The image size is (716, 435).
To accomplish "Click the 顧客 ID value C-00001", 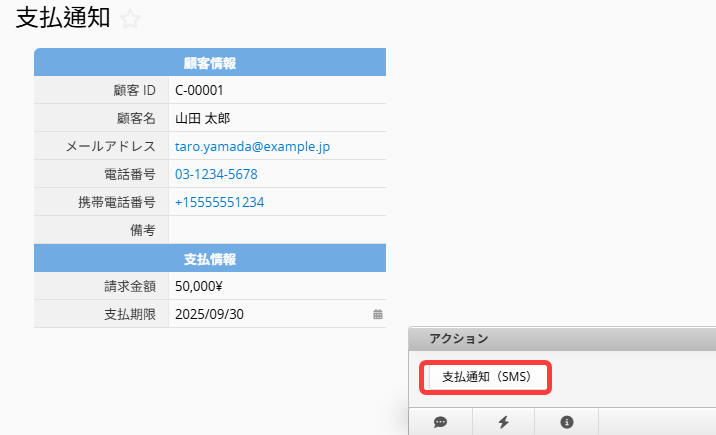I will 198,90.
